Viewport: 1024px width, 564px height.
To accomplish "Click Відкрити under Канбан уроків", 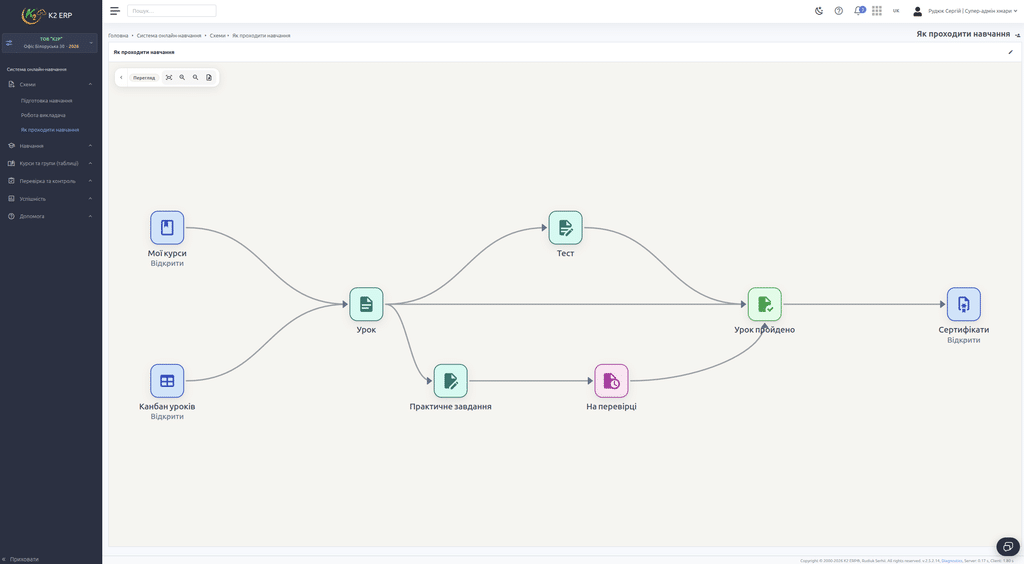I will point(167,416).
